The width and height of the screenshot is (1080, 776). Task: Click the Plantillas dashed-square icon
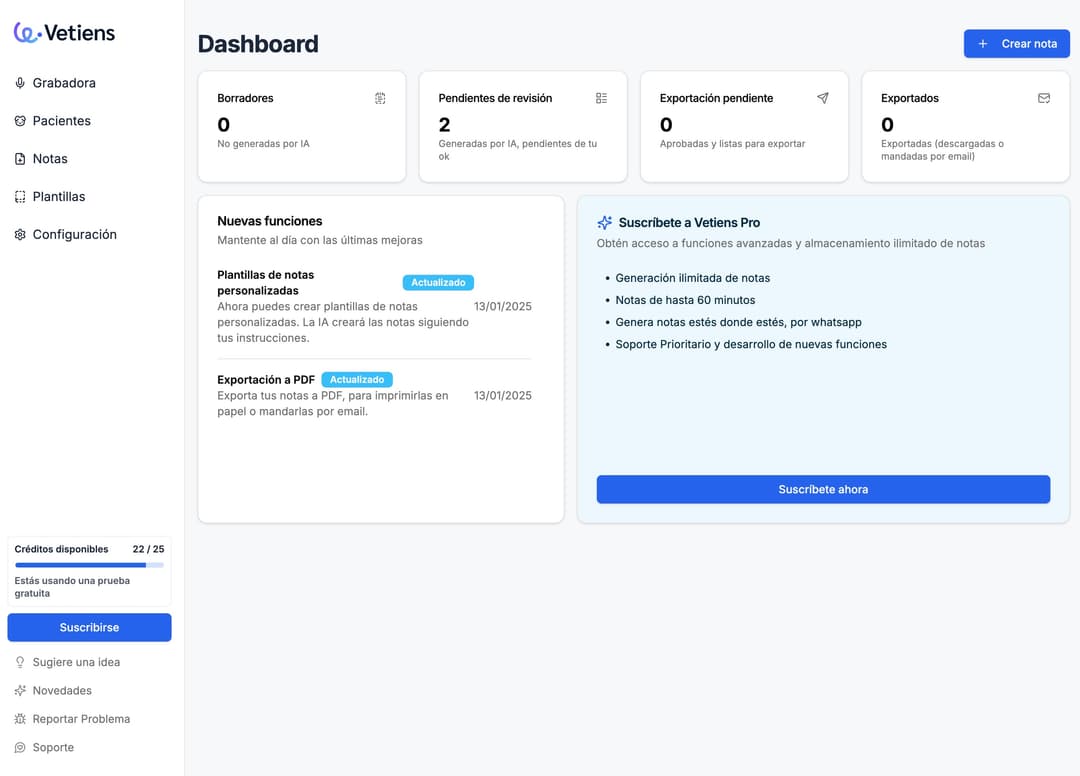[x=20, y=197]
